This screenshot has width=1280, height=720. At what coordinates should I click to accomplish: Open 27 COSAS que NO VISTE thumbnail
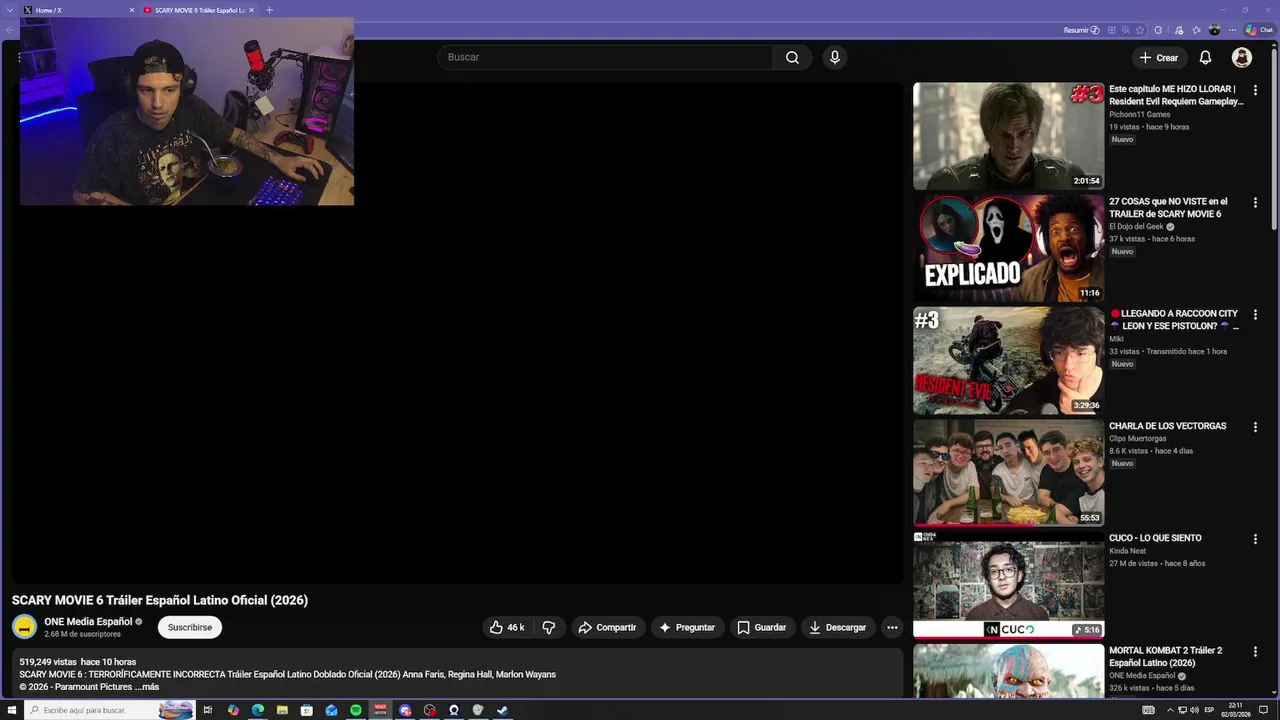click(1008, 248)
